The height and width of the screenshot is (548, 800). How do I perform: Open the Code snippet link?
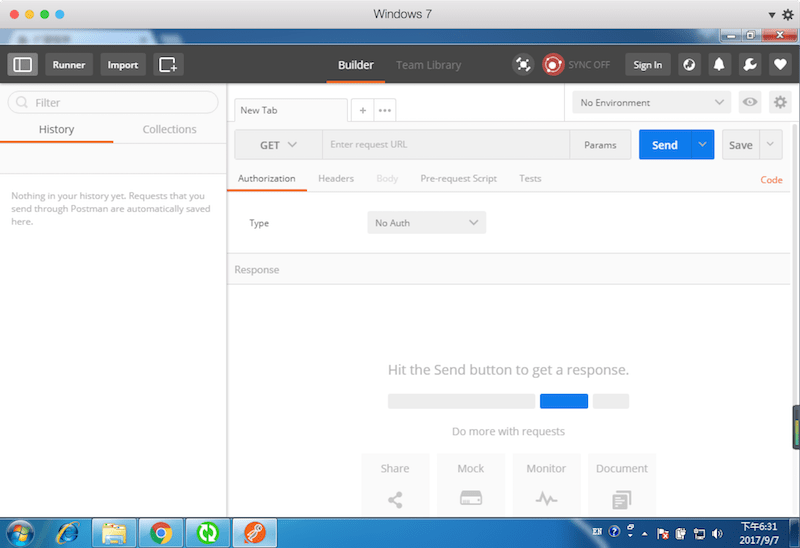pos(771,180)
